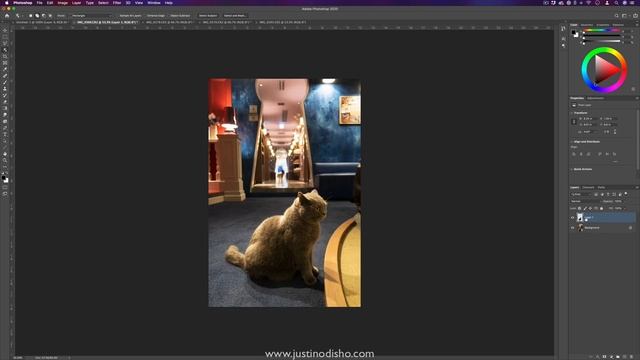Image resolution: width=640 pixels, height=360 pixels.
Task: Hide Layer 1 using its eye icon
Action: tap(572, 218)
